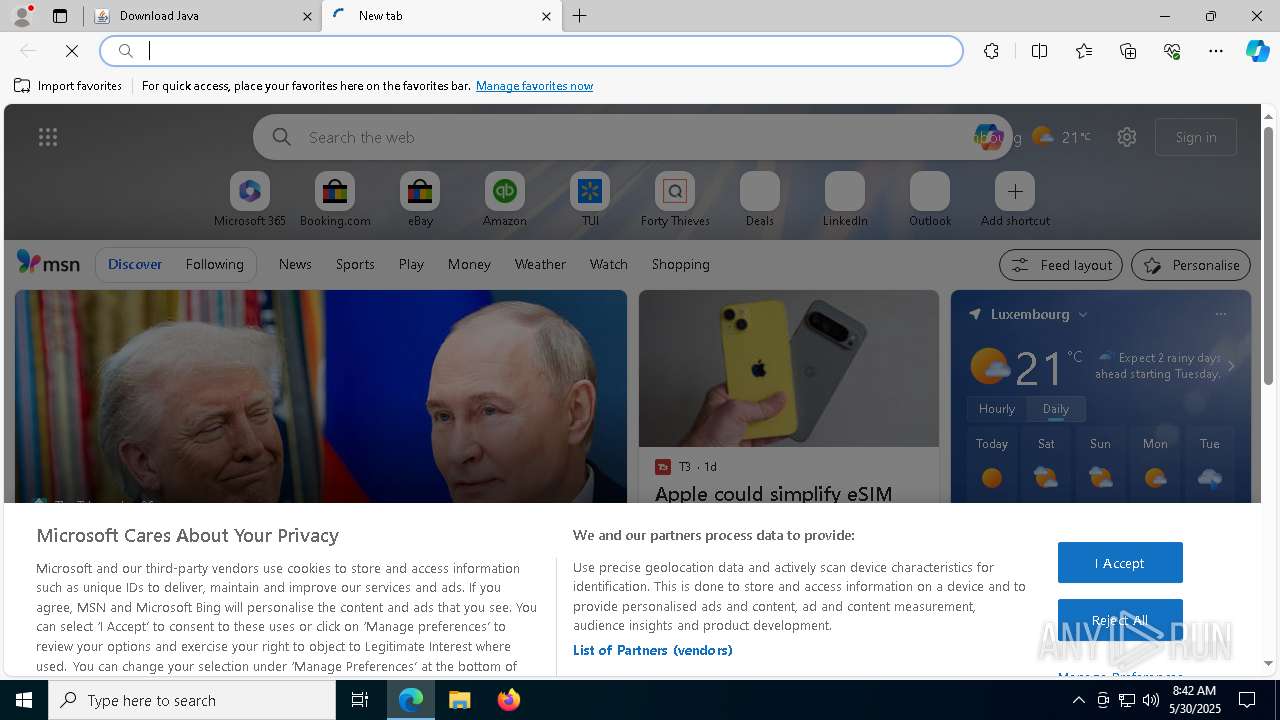The width and height of the screenshot is (1280, 720).
Task: Open page settings gear icon
Action: [x=1127, y=137]
